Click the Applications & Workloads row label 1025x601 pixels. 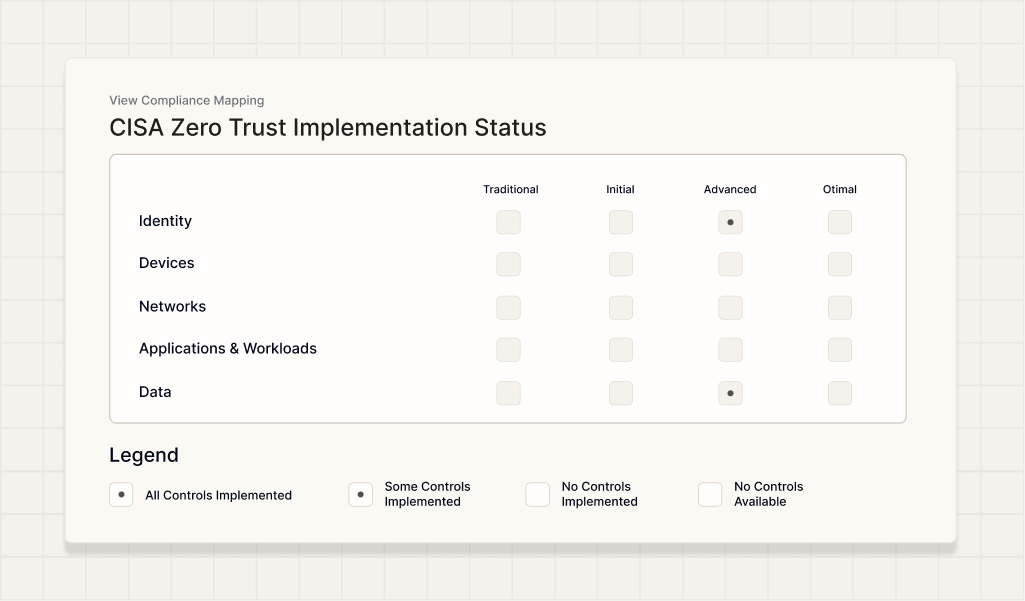(x=227, y=349)
